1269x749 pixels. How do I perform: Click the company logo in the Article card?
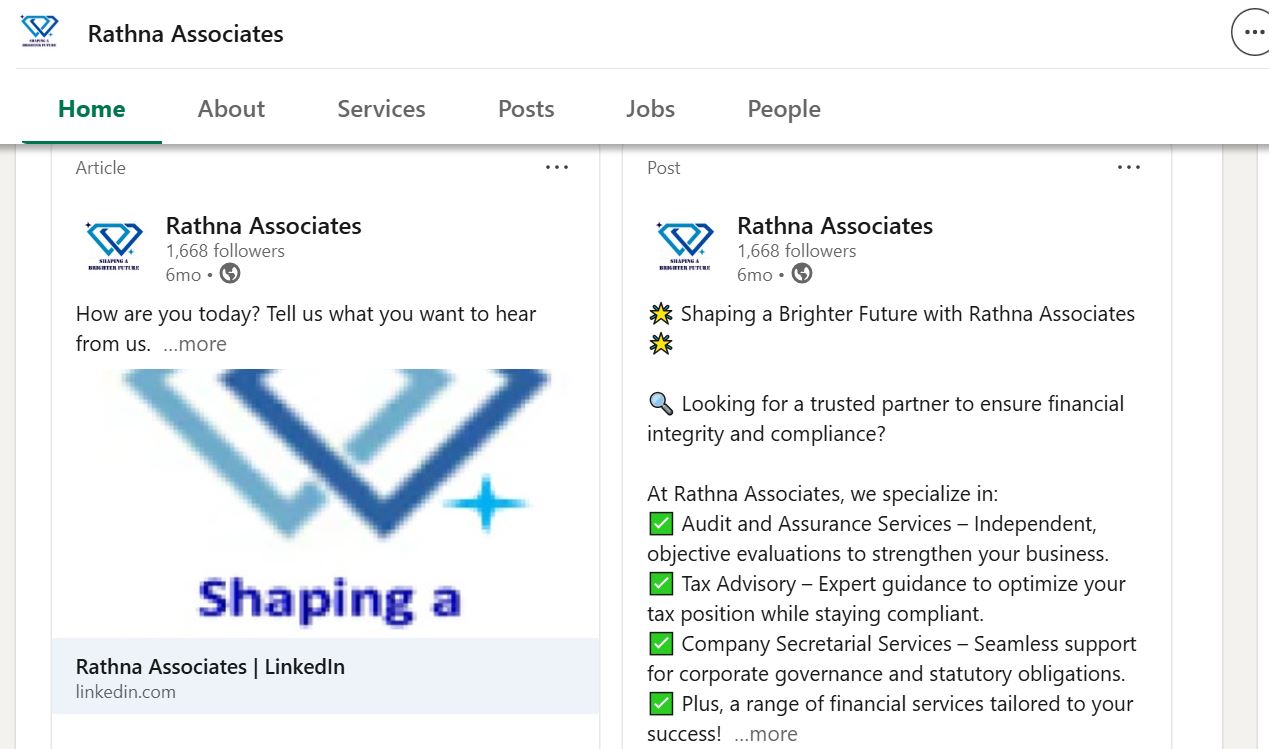click(114, 246)
